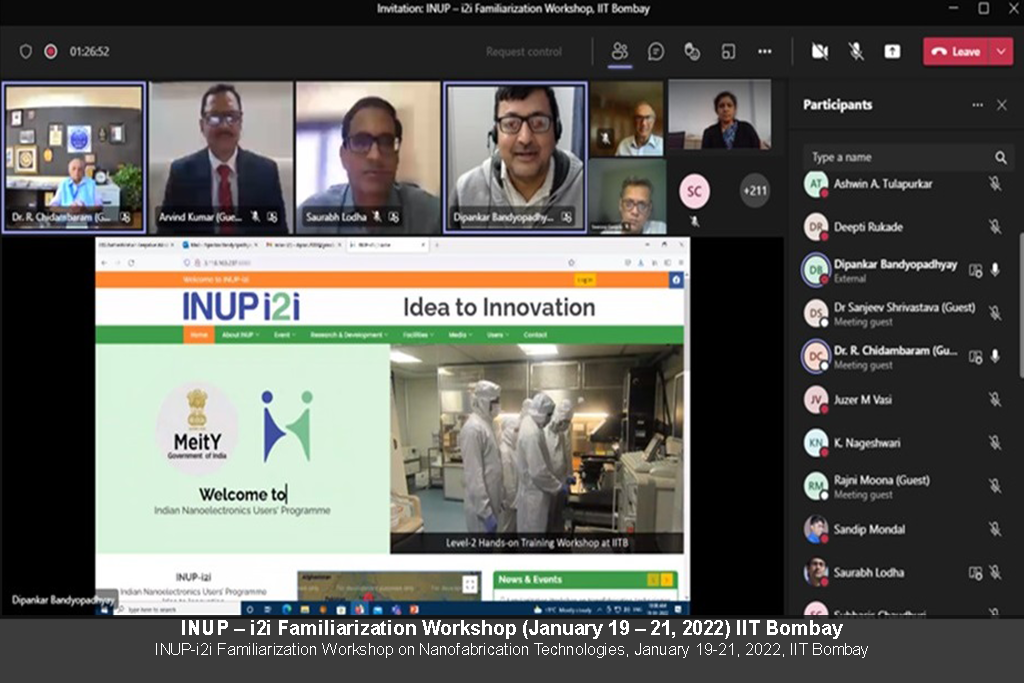
Task: Select Arvind Kumar's video tile
Action: (221, 157)
